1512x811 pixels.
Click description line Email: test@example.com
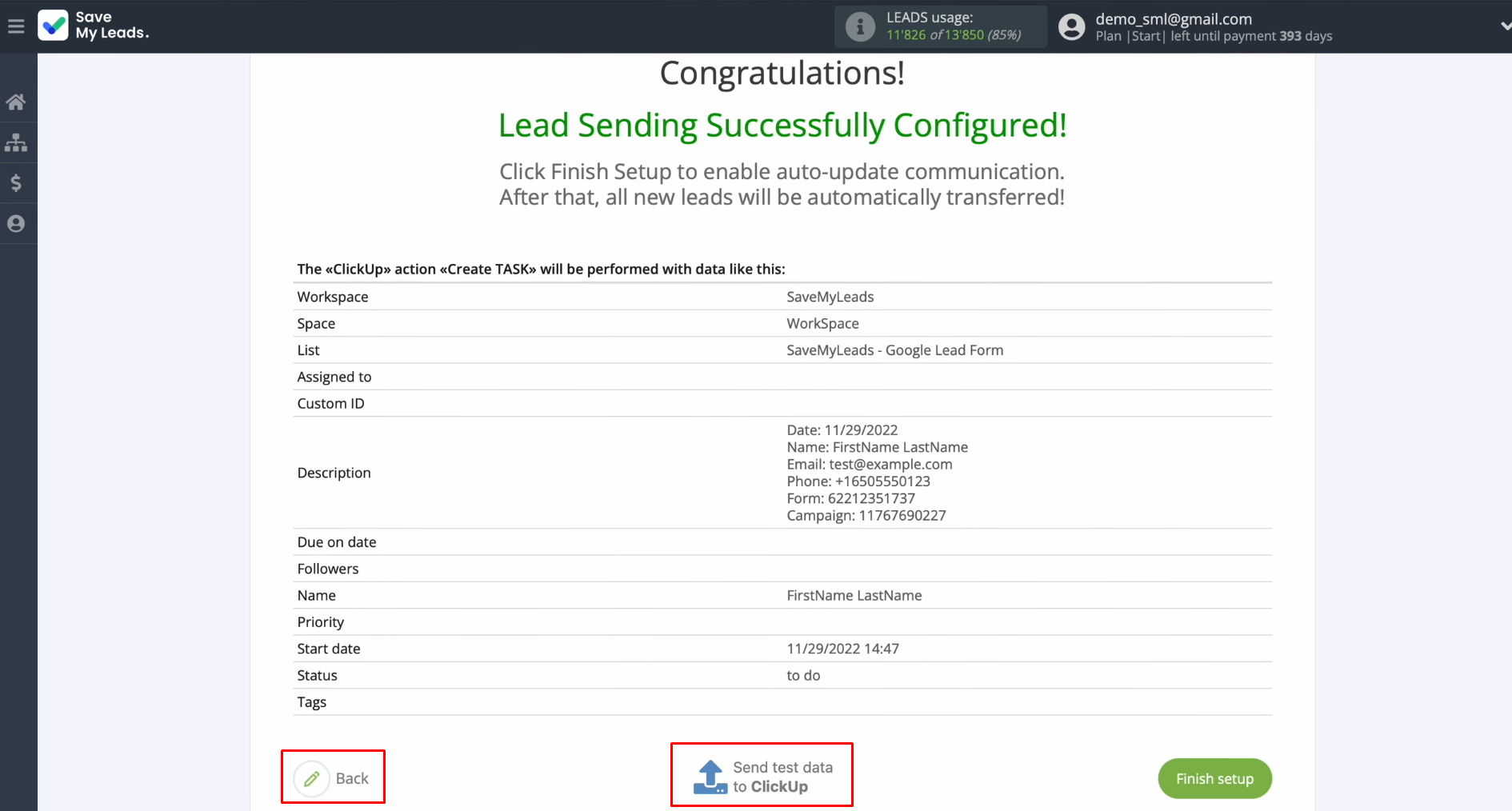pyautogui.click(x=869, y=464)
